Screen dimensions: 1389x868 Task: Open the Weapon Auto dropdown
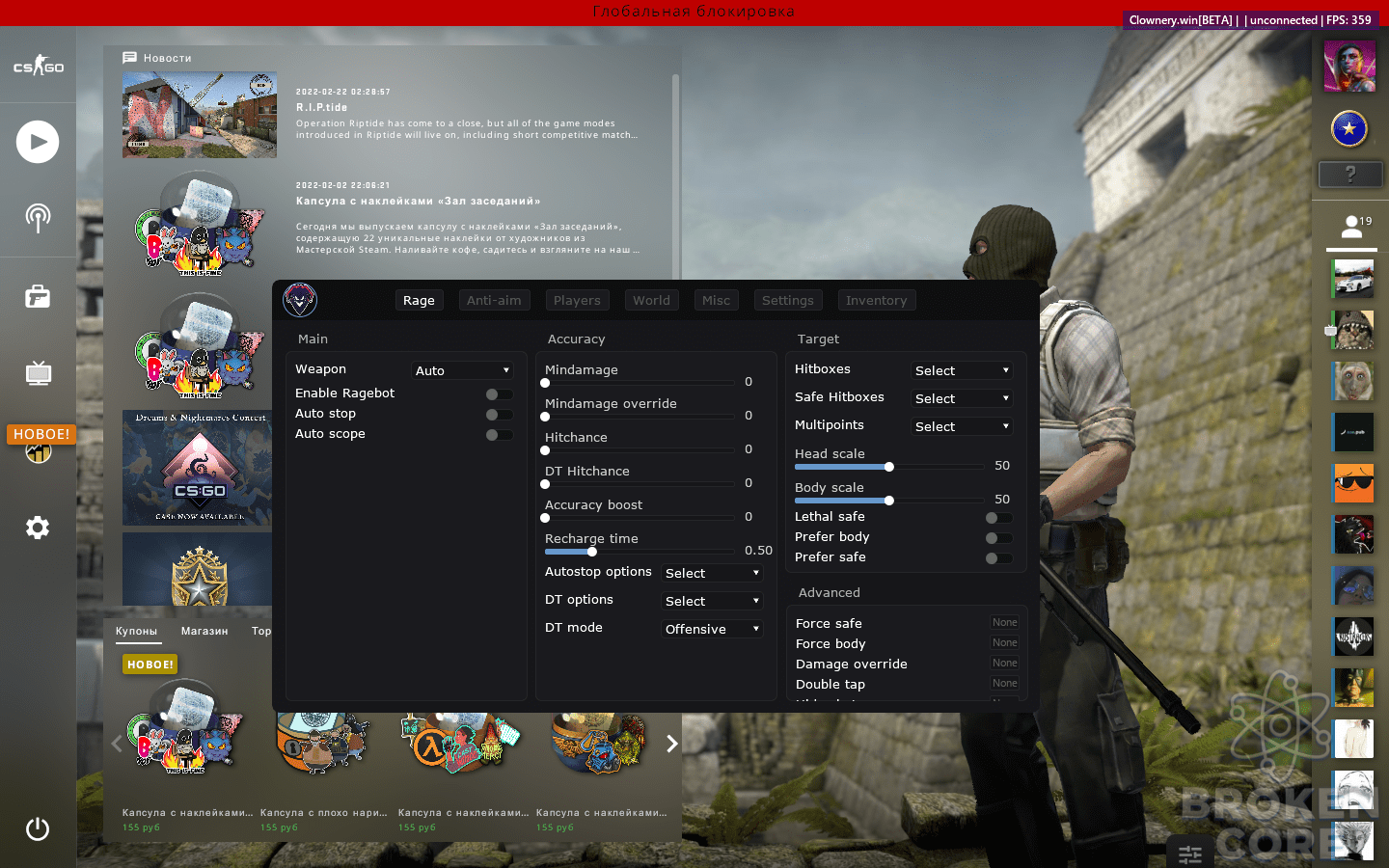[462, 370]
